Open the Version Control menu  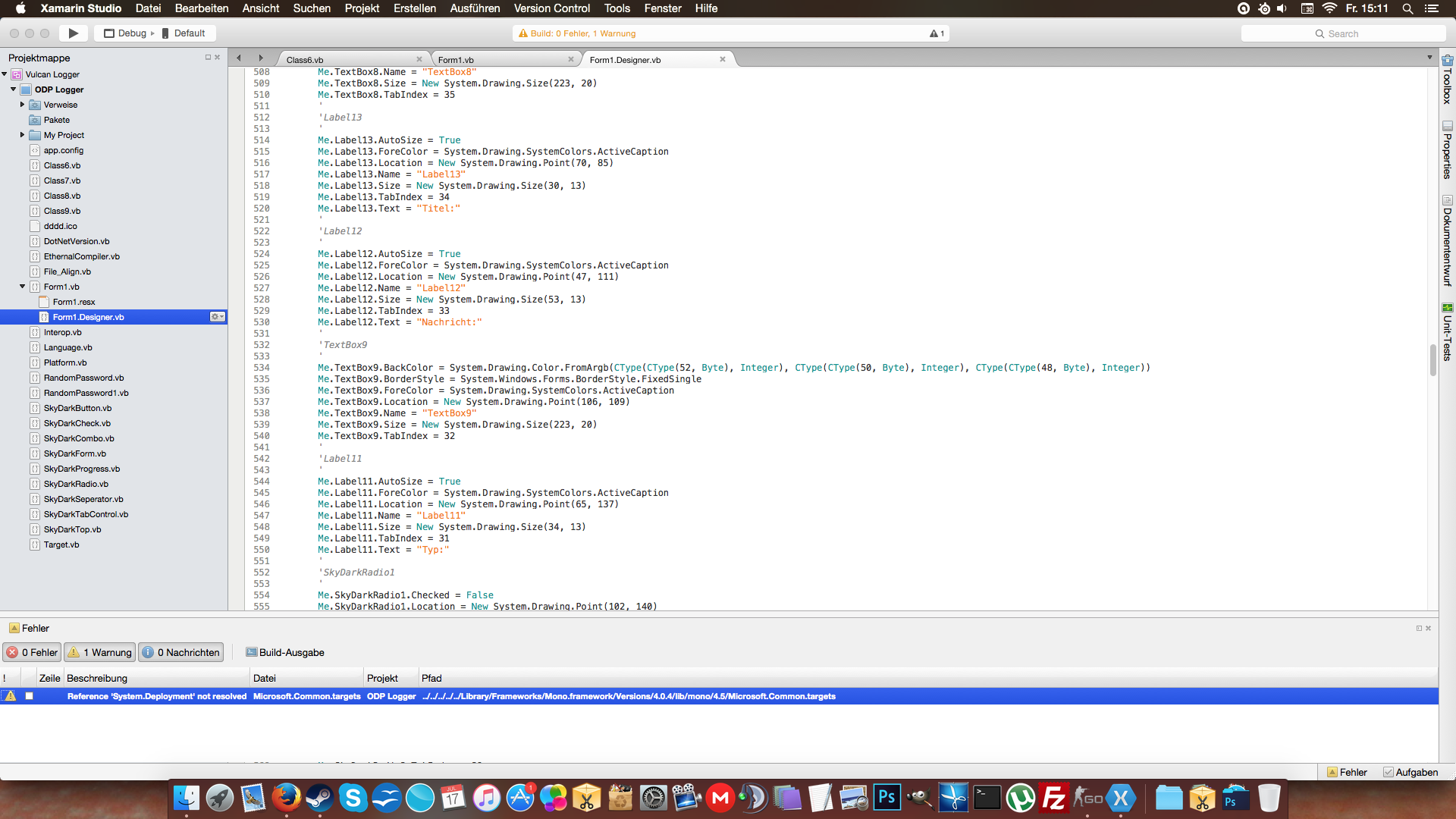click(551, 8)
